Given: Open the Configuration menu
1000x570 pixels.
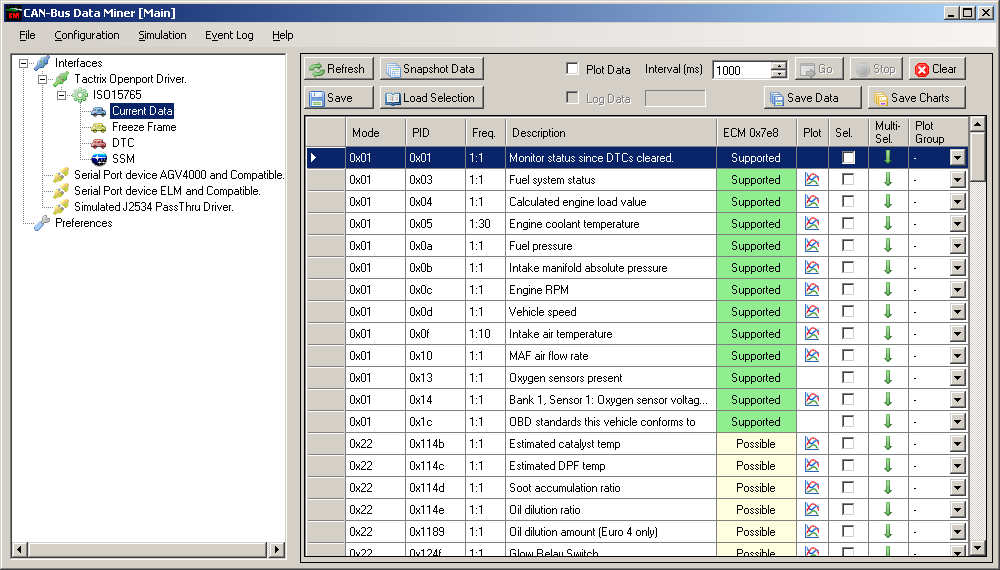Looking at the screenshot, I should (87, 35).
